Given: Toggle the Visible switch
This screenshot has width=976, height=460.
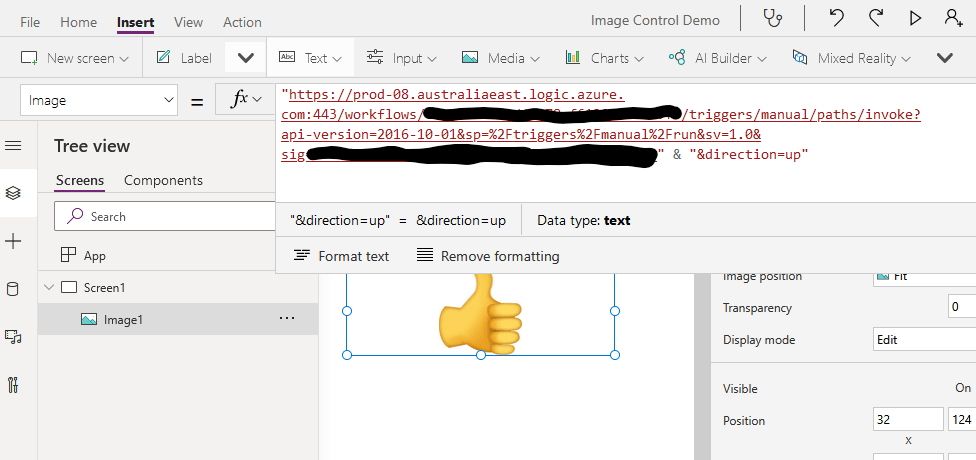Looking at the screenshot, I should click(x=962, y=388).
